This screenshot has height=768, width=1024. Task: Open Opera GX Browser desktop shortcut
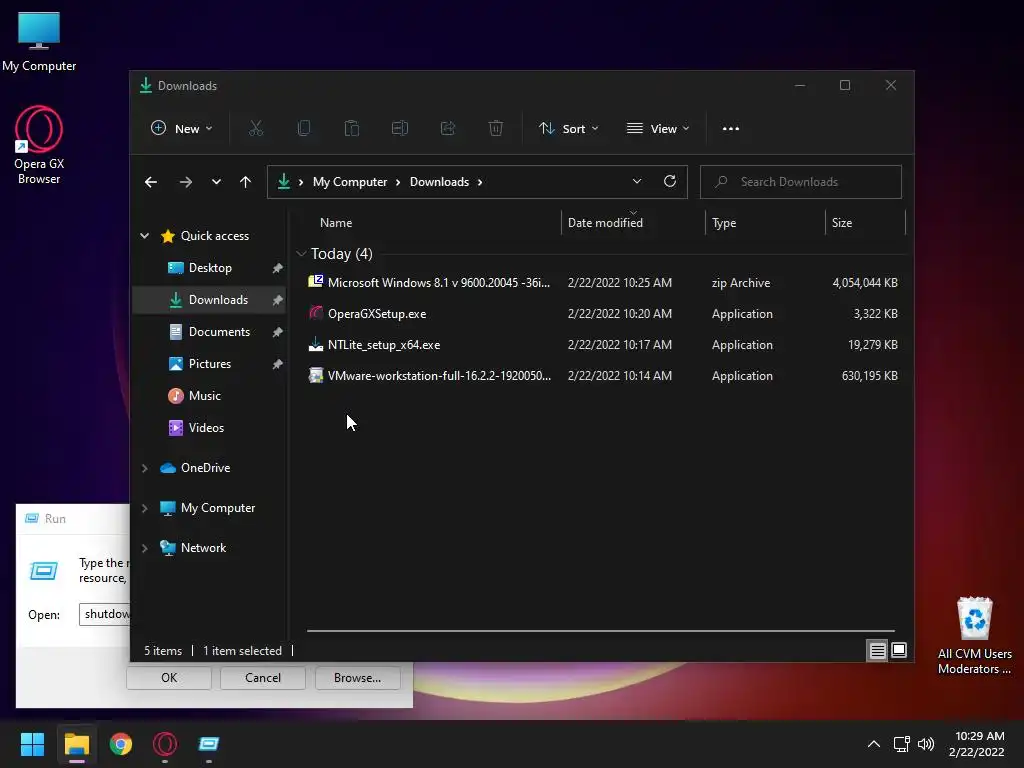point(39,145)
